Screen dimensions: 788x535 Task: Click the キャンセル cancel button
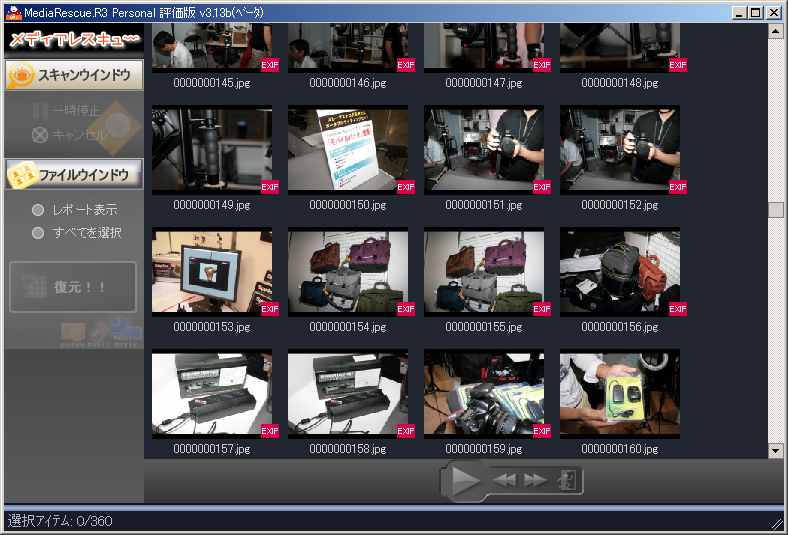pos(69,135)
